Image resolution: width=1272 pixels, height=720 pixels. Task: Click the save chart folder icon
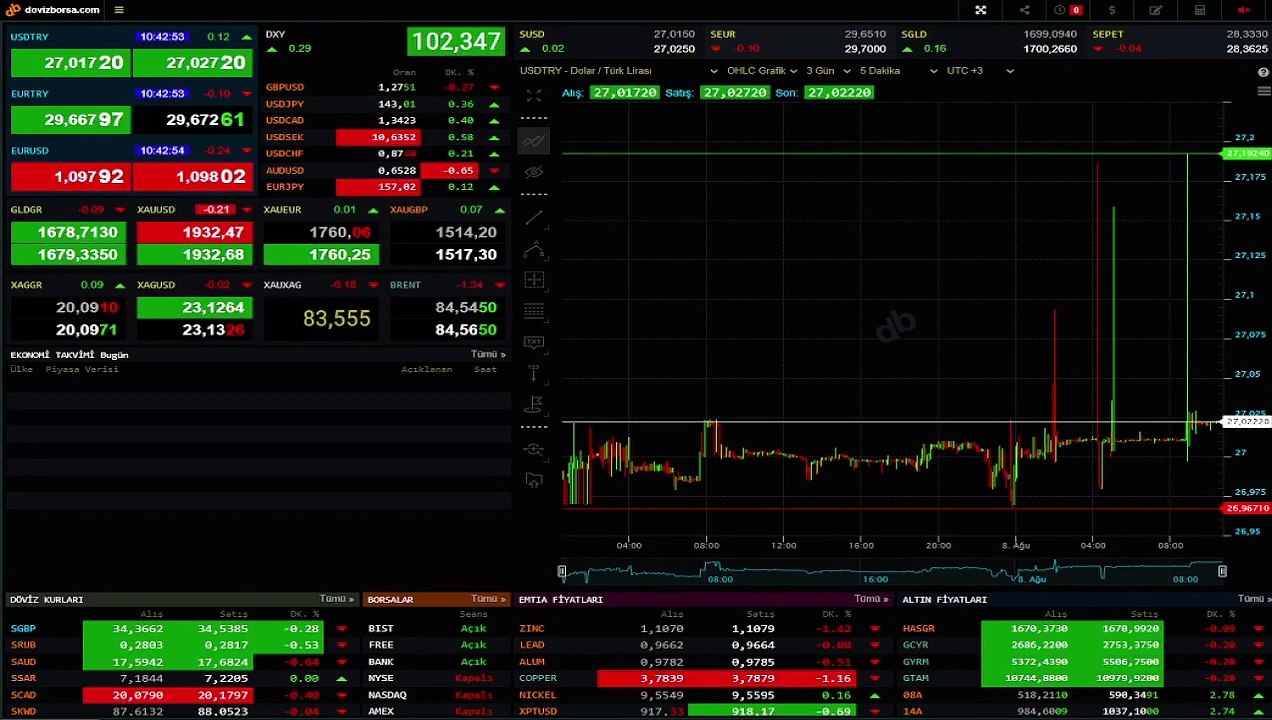pos(534,481)
